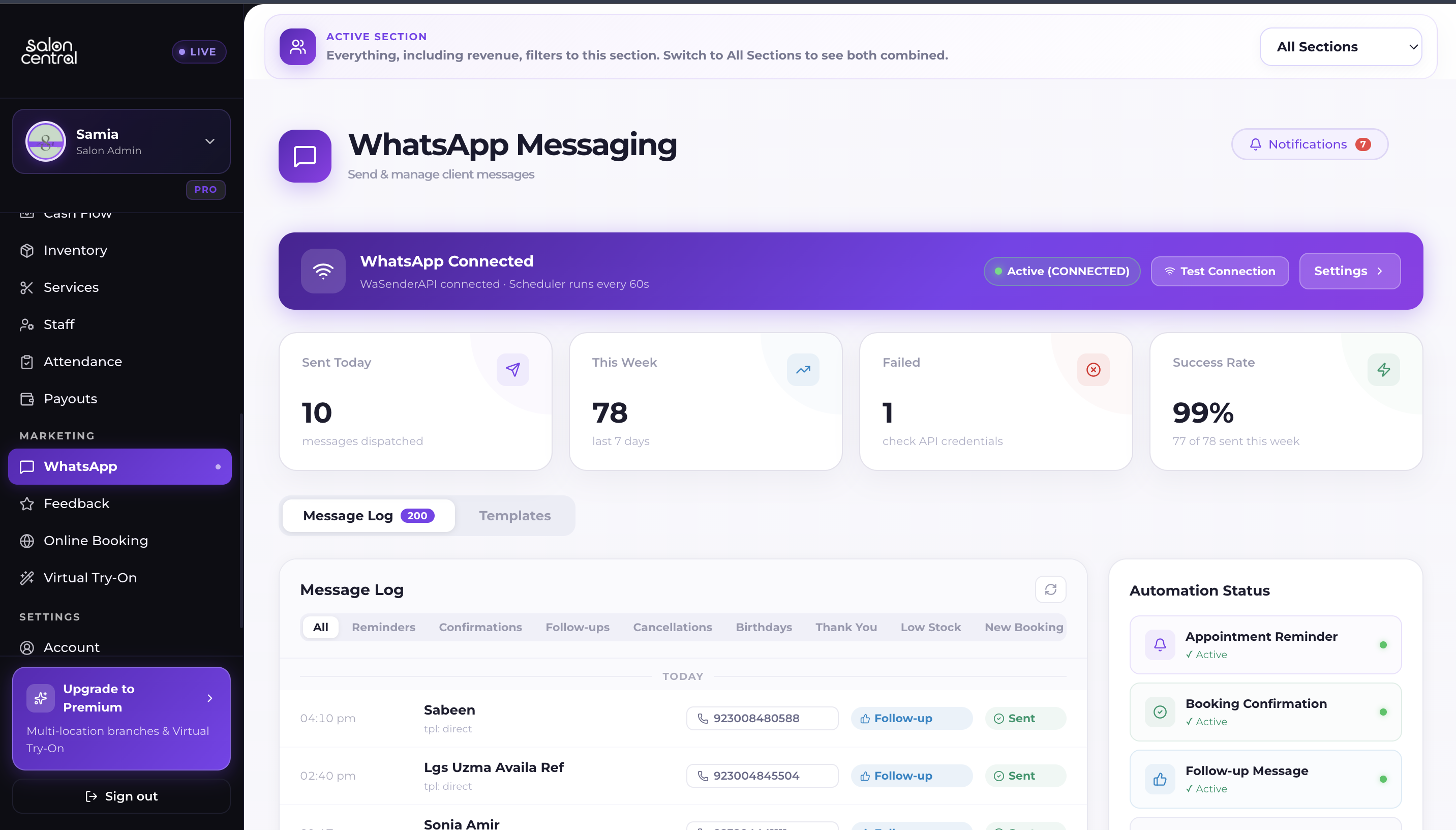The height and width of the screenshot is (830, 1456).
Task: Click the LIVE status badge
Action: (x=199, y=52)
